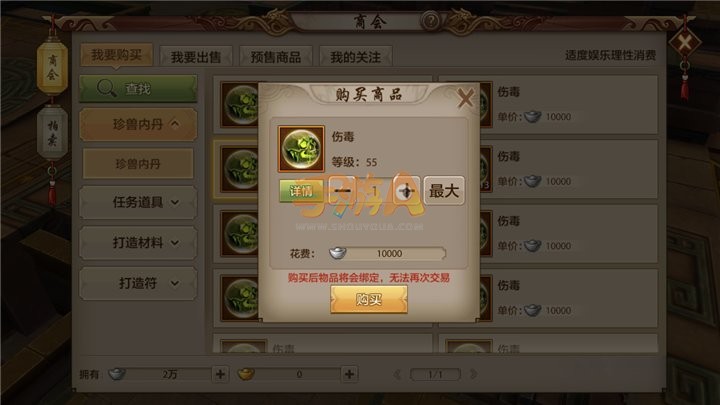
Task: Close the 购买商品 dialog with X
Action: 465,98
